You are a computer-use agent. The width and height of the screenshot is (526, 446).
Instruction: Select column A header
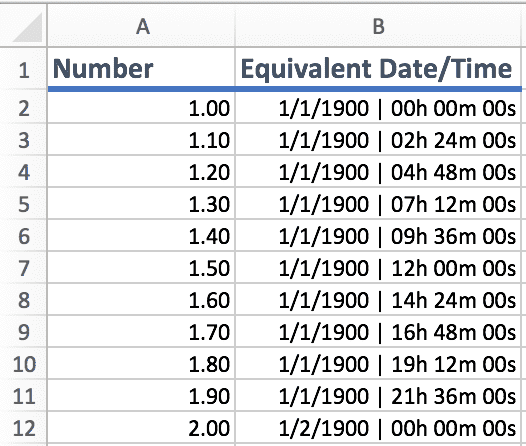tap(141, 25)
